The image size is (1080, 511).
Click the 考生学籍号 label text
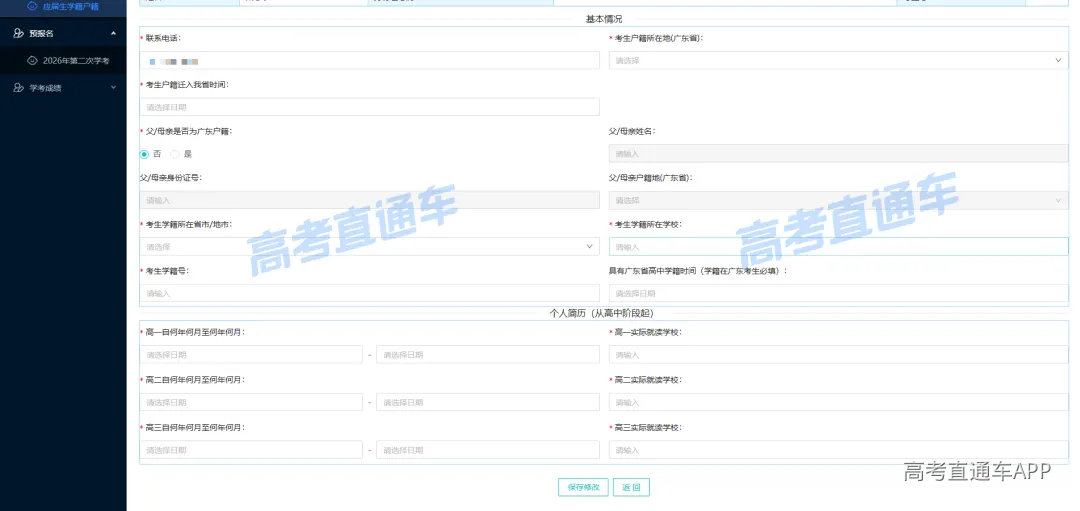pos(167,271)
